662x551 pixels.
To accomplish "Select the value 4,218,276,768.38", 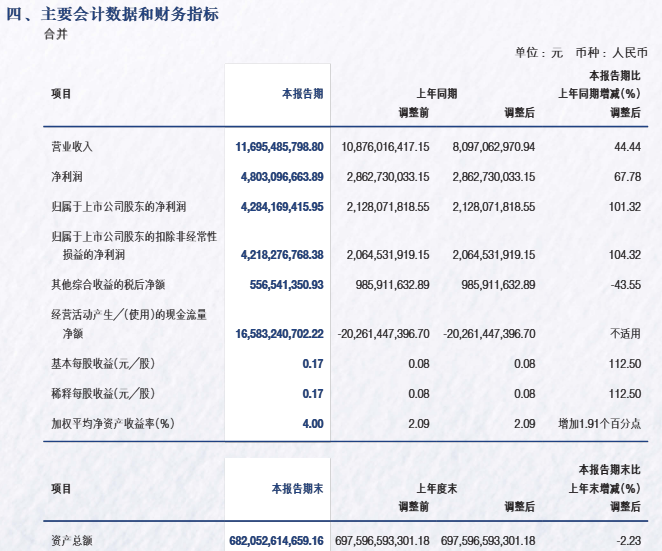I will (283, 255).
